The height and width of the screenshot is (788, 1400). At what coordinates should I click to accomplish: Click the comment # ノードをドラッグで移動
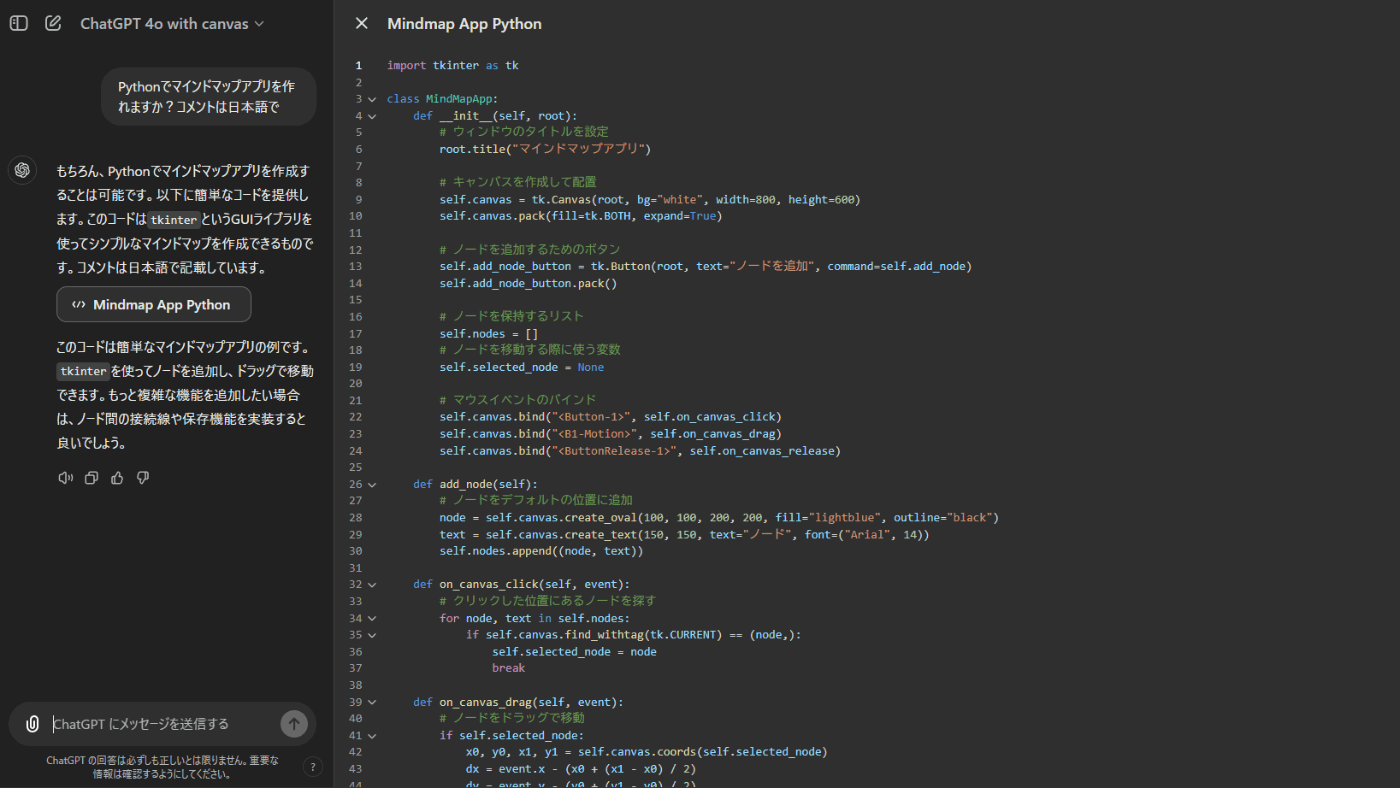(x=511, y=718)
